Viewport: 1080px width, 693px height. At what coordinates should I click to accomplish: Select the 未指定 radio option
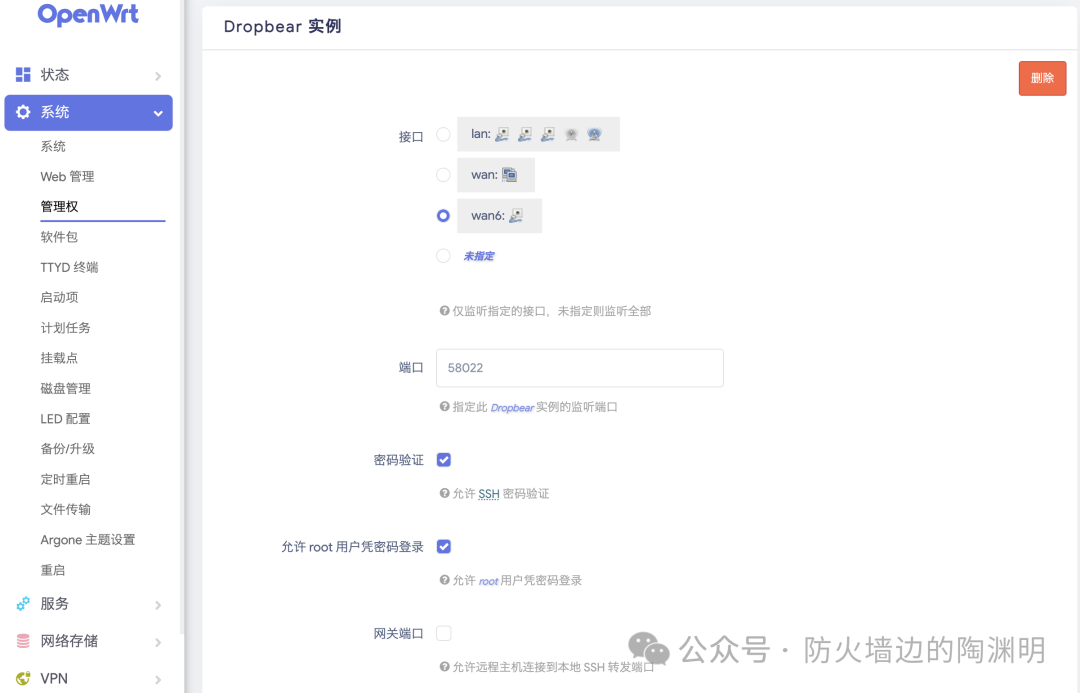[x=444, y=256]
